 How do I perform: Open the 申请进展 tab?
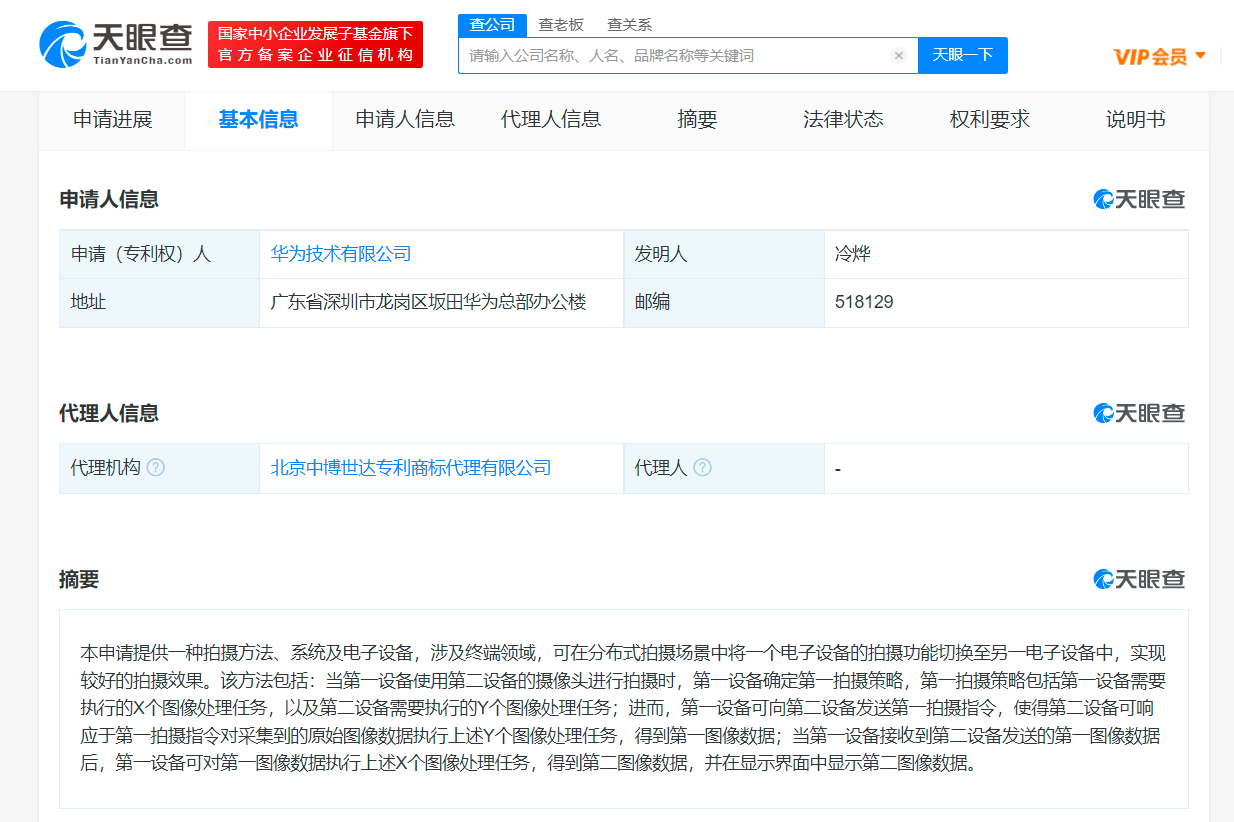coord(112,119)
